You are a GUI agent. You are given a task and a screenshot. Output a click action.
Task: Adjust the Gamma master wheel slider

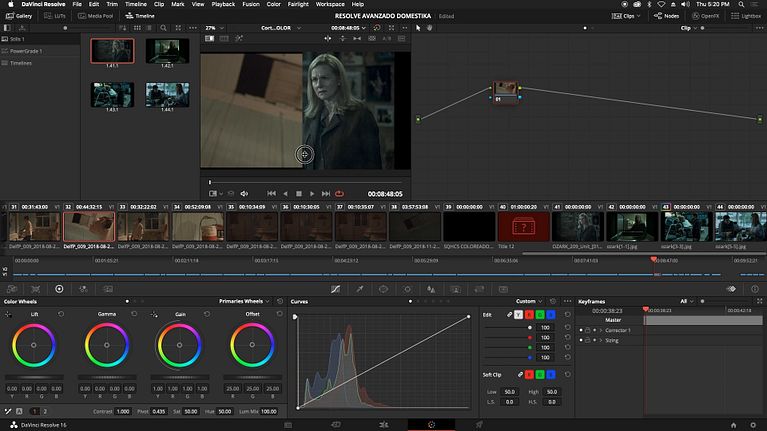point(107,377)
